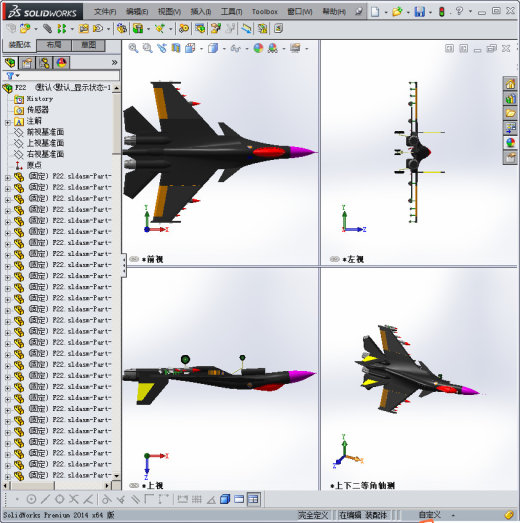Image resolution: width=520 pixels, height=523 pixels.
Task: Open the 视图(V) menu
Action: click(169, 12)
